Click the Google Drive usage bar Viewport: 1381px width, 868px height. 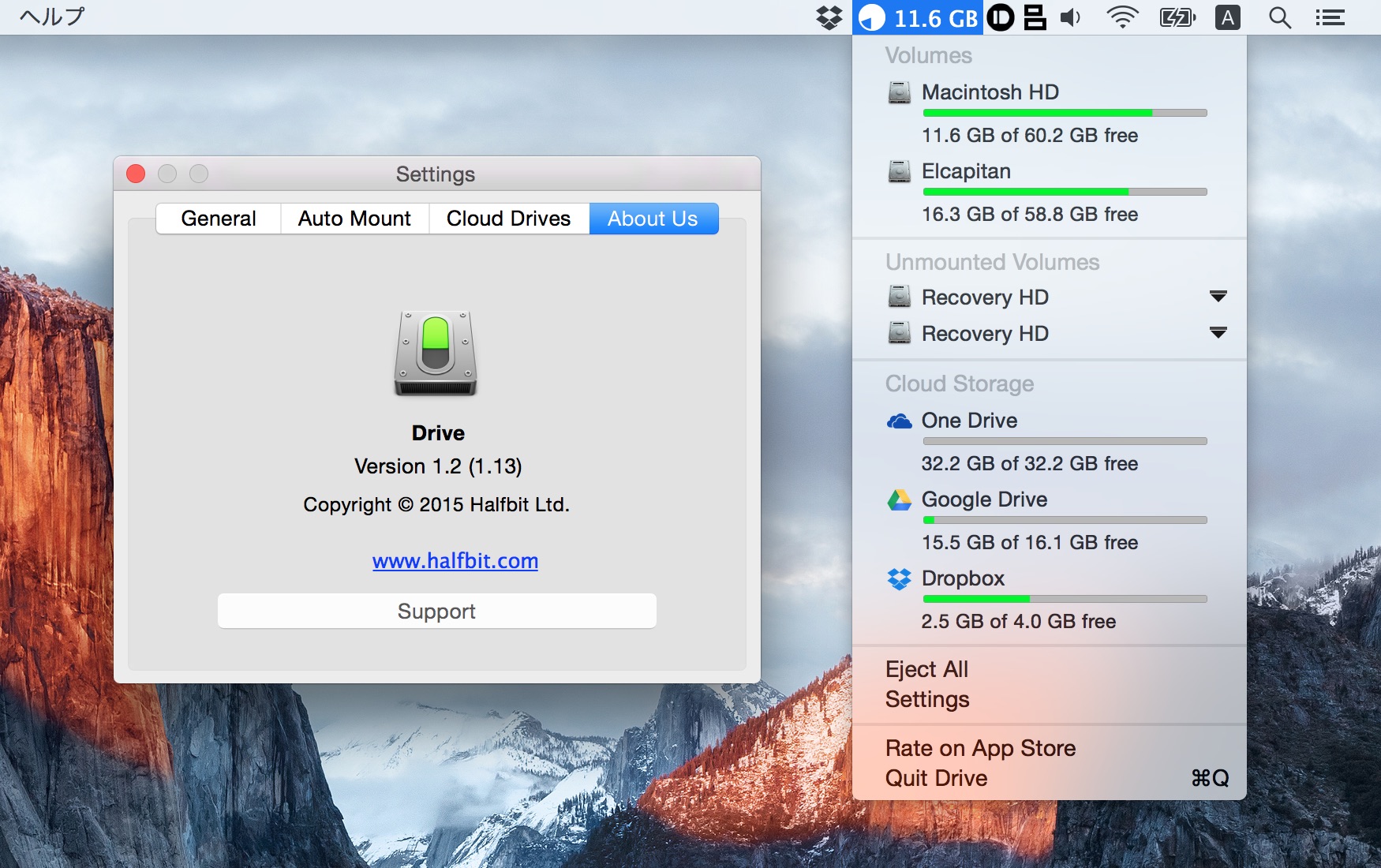(1065, 520)
